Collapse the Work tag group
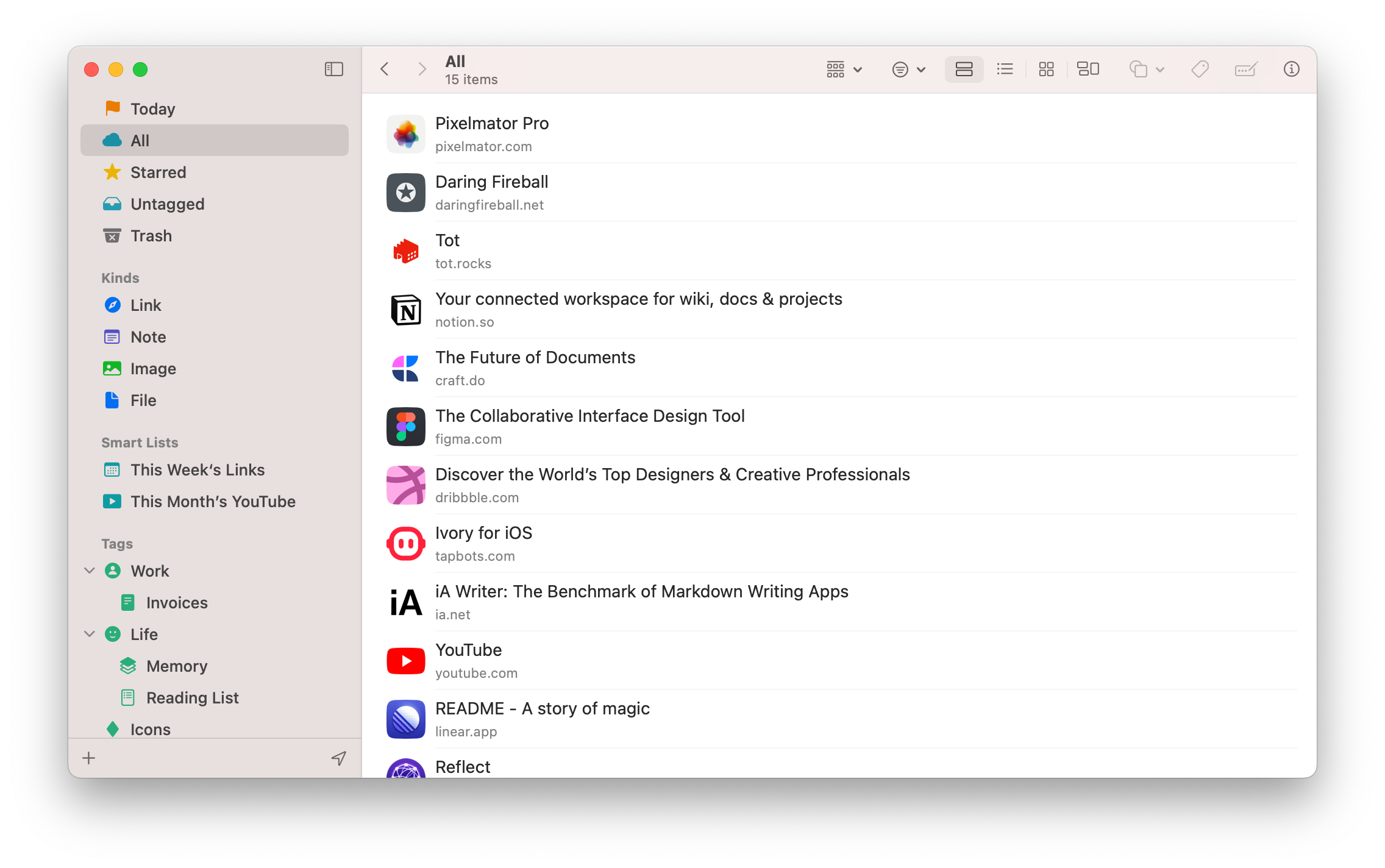 [89, 571]
